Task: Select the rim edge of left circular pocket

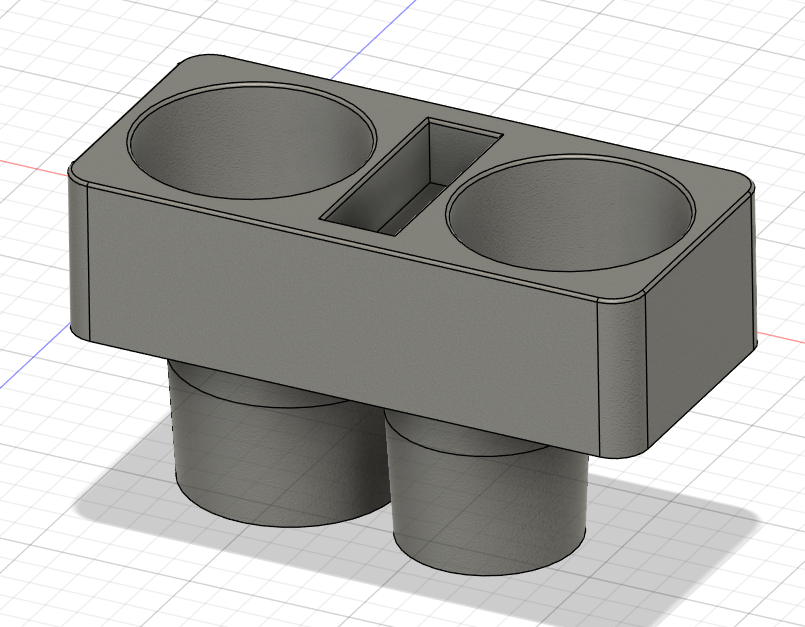Action: [252, 140]
